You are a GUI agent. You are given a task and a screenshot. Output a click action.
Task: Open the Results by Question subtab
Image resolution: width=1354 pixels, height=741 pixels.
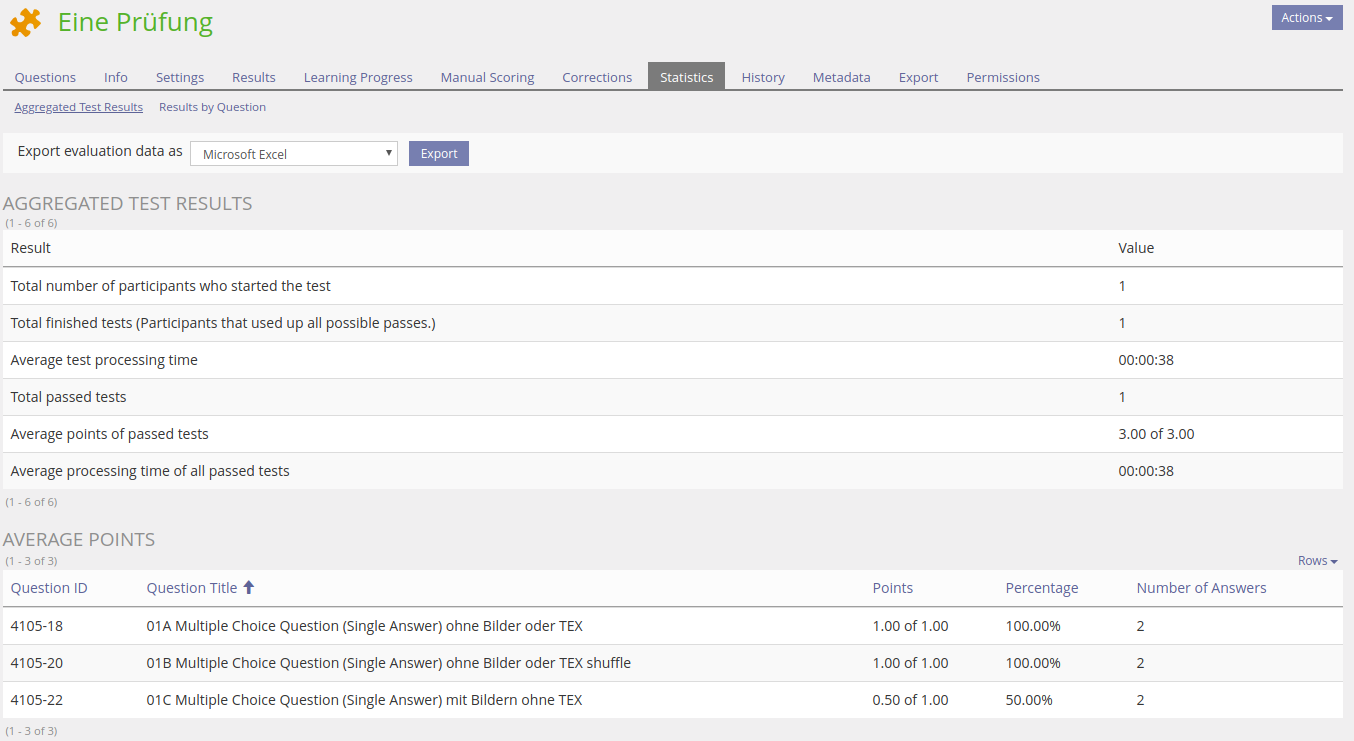pyautogui.click(x=212, y=107)
